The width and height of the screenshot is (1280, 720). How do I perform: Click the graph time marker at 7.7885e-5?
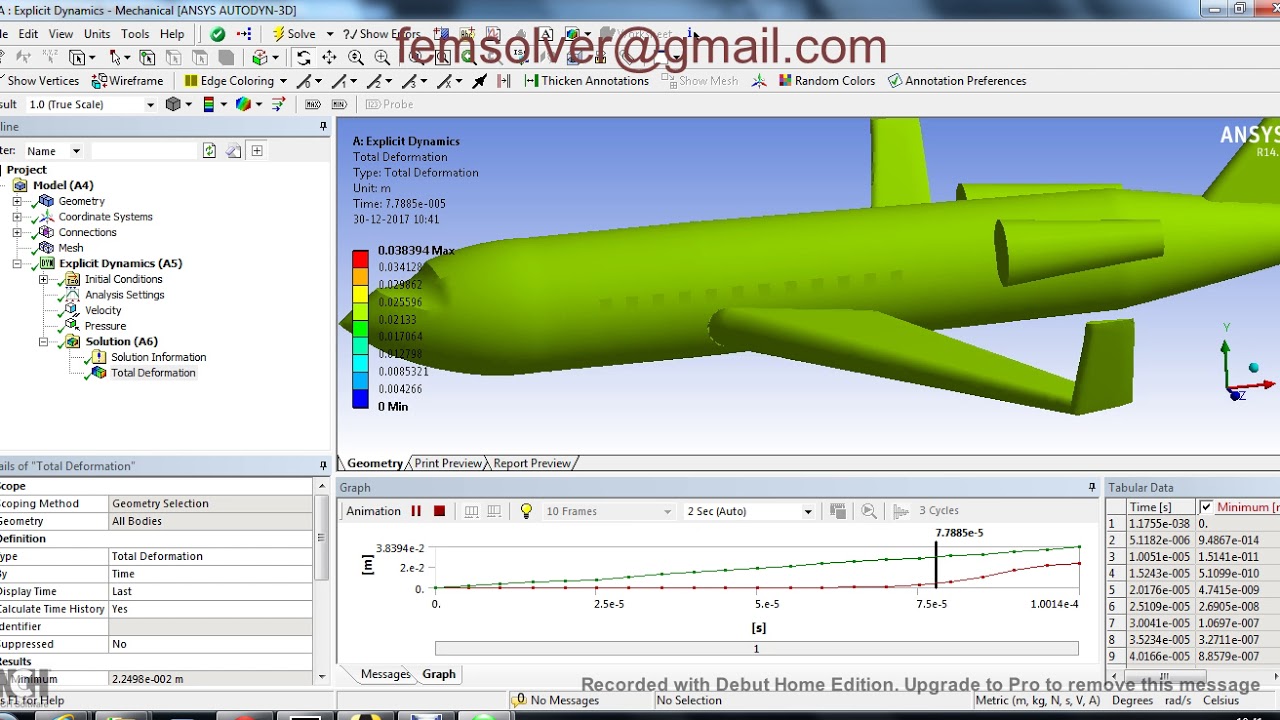point(936,565)
